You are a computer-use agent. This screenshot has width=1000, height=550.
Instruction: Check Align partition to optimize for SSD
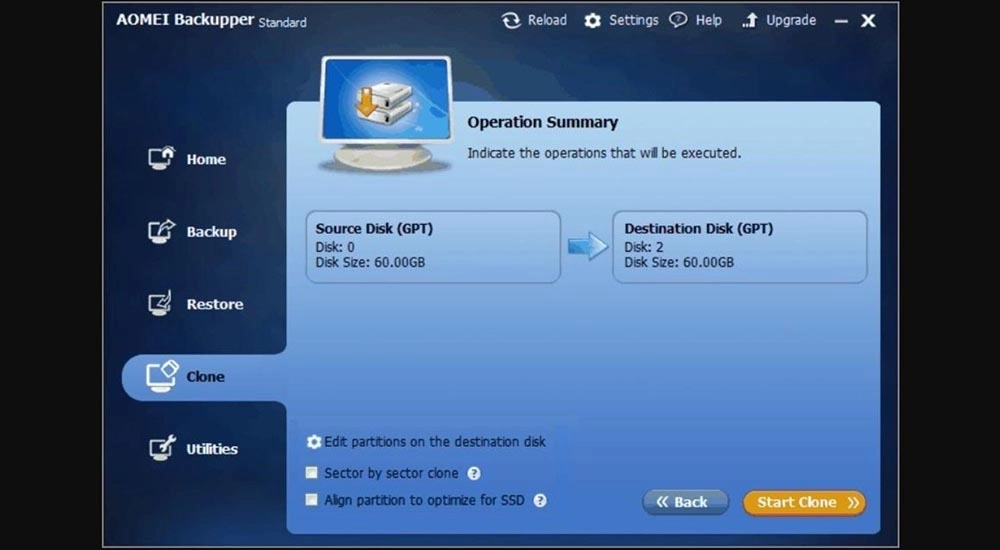(311, 500)
